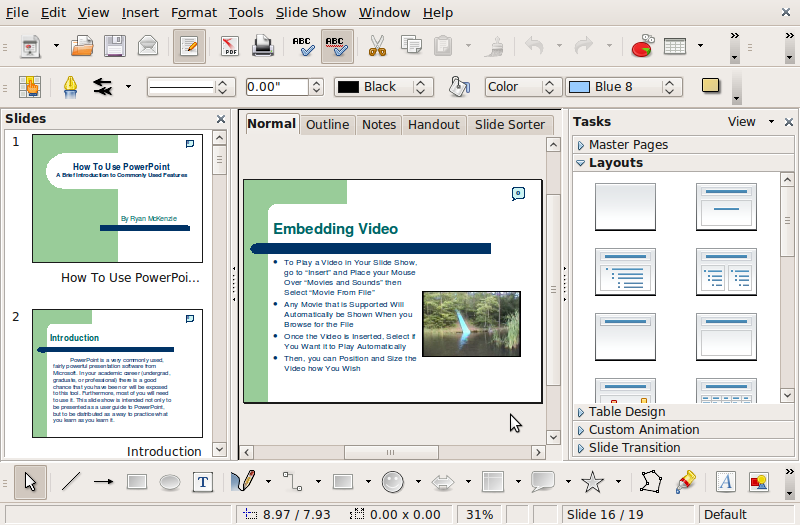Select slide 1 thumbnail How To Use PowerPoint

117,198
